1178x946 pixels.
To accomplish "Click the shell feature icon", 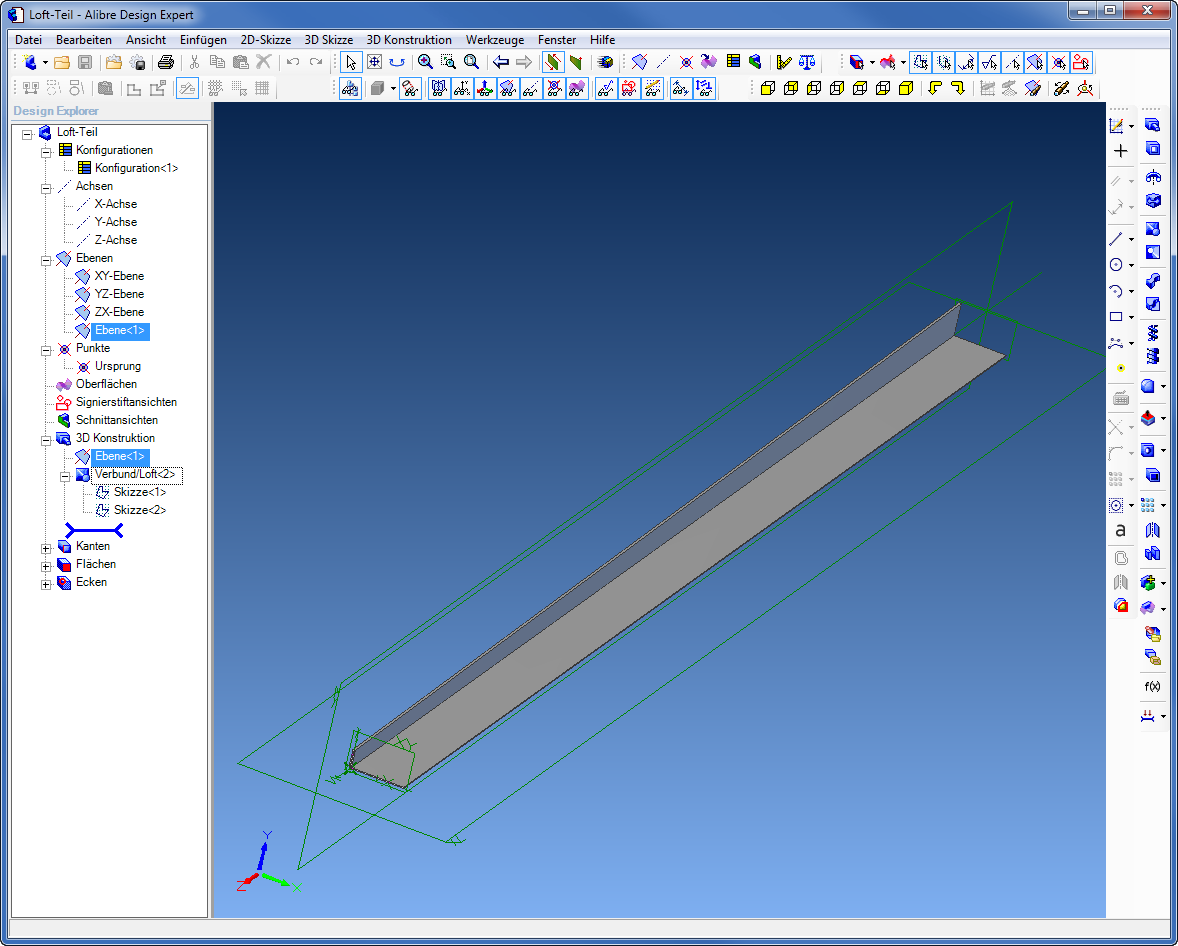I will 1152,476.
